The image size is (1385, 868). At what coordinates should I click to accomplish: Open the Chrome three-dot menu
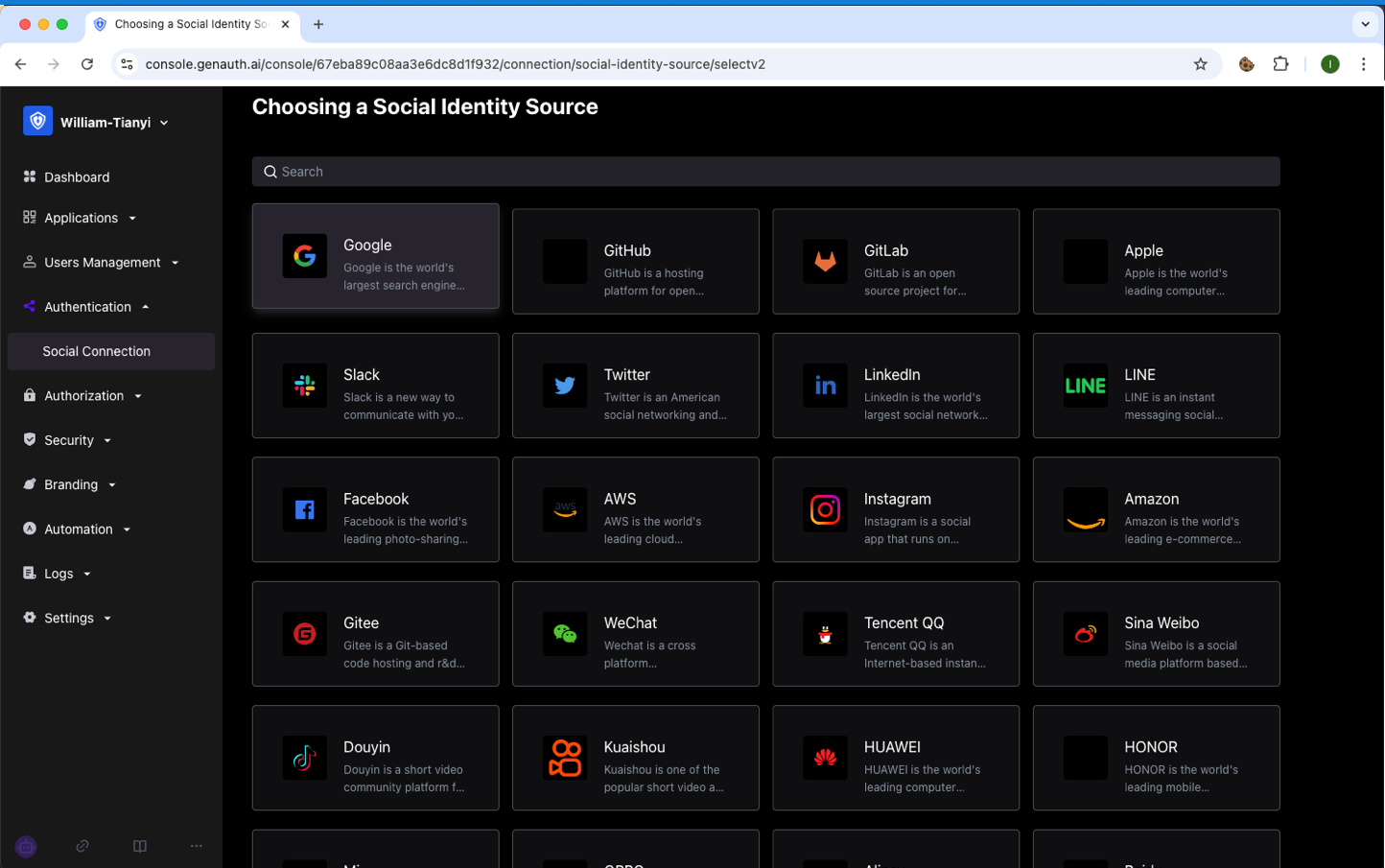pos(1363,64)
